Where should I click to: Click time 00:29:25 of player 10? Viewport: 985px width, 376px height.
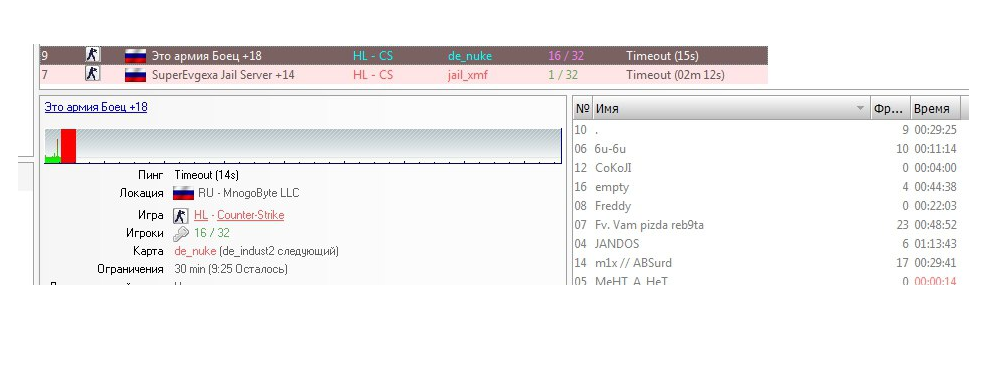pos(935,131)
